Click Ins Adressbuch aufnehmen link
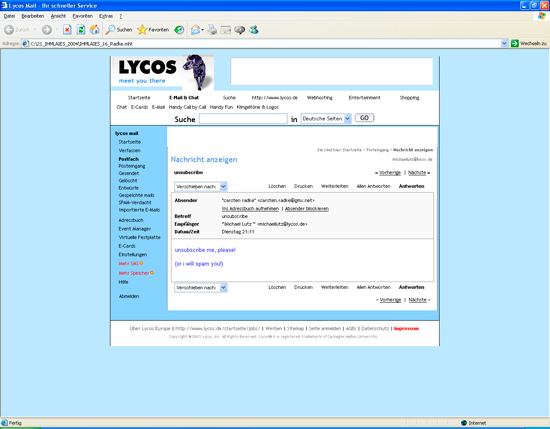This screenshot has width=550, height=429. [250, 209]
